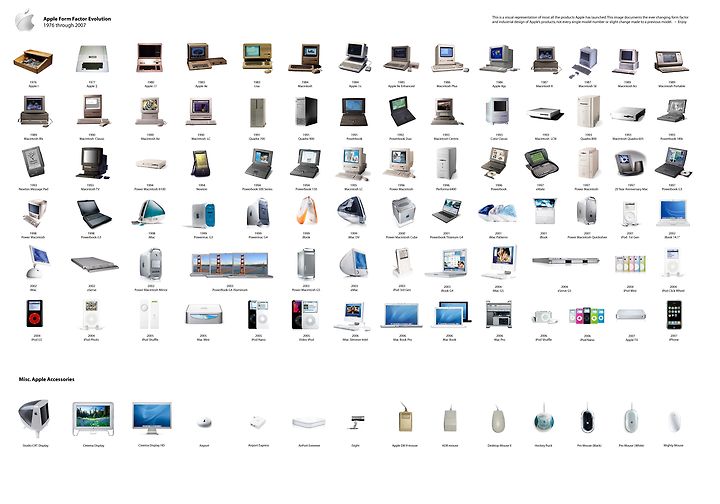This screenshot has height=504, width=720.
Task: Click the 2005 white iPod Shuffle image
Action: coord(150,314)
